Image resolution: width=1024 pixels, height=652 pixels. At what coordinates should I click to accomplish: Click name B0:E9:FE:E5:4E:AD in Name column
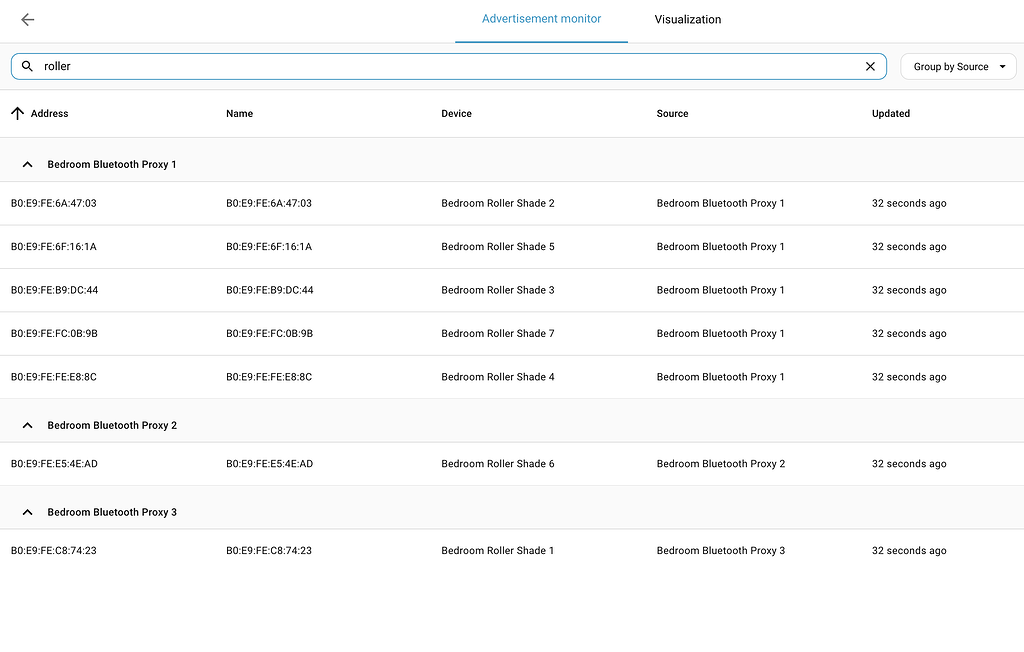pyautogui.click(x=270, y=464)
